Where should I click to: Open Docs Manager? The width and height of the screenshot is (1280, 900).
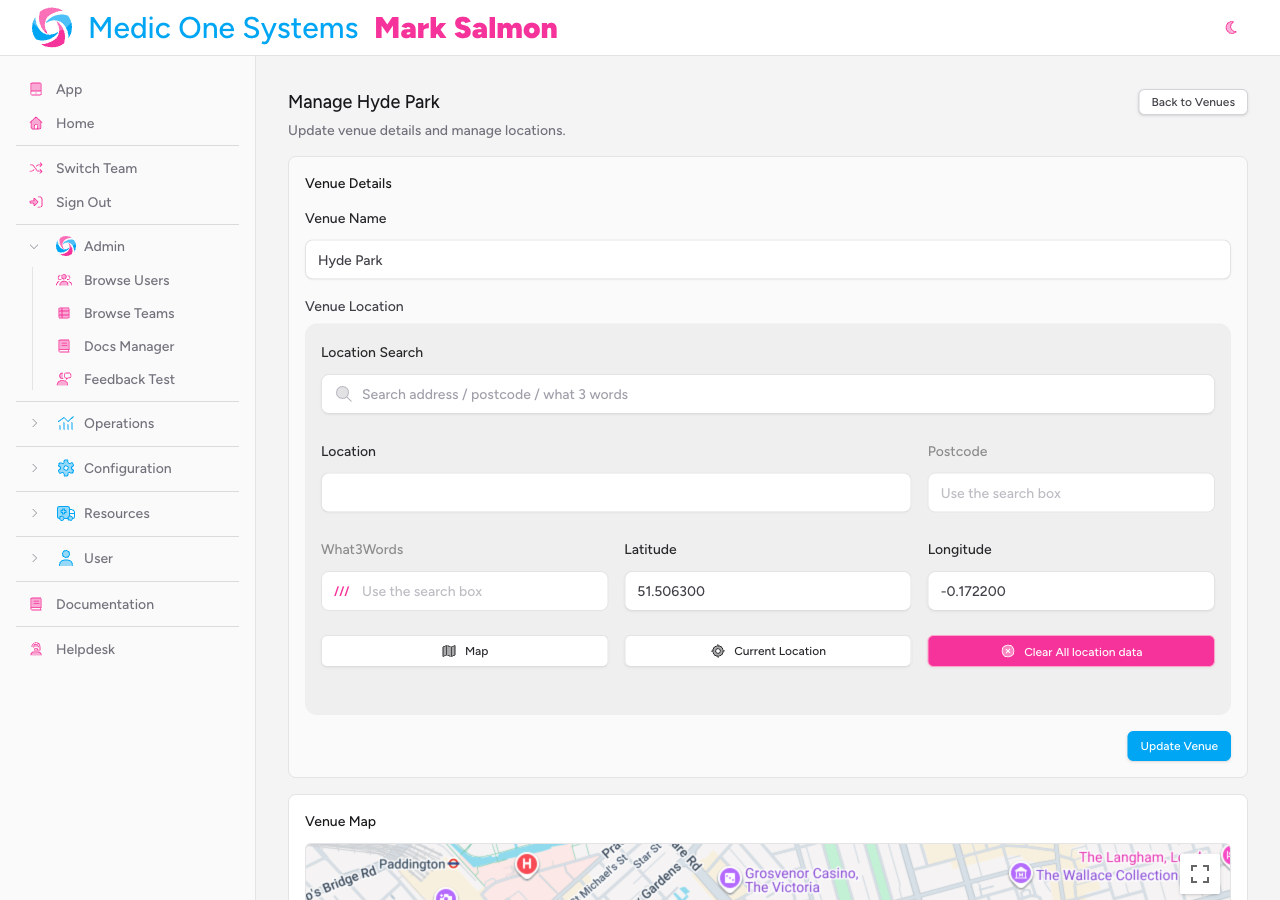pyautogui.click(x=129, y=346)
